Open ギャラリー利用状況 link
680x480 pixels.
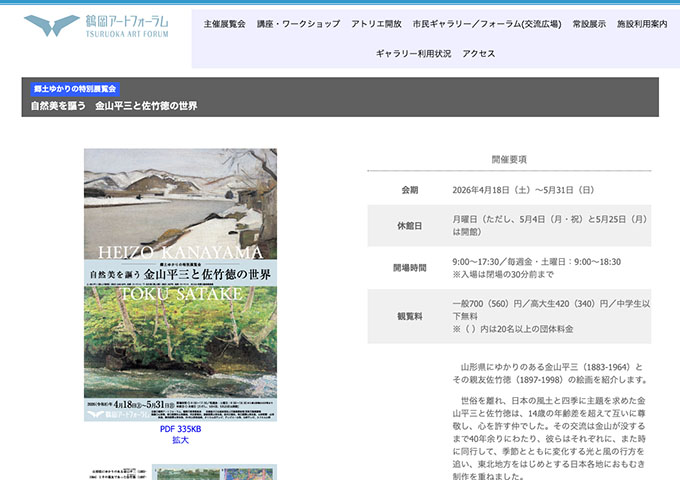tap(413, 54)
